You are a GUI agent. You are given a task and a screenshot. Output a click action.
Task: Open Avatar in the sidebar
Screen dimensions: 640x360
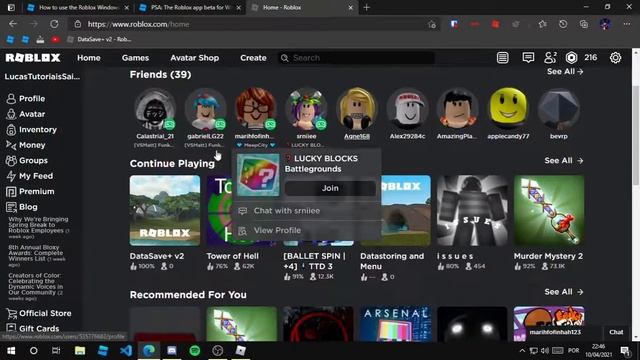coord(26,114)
